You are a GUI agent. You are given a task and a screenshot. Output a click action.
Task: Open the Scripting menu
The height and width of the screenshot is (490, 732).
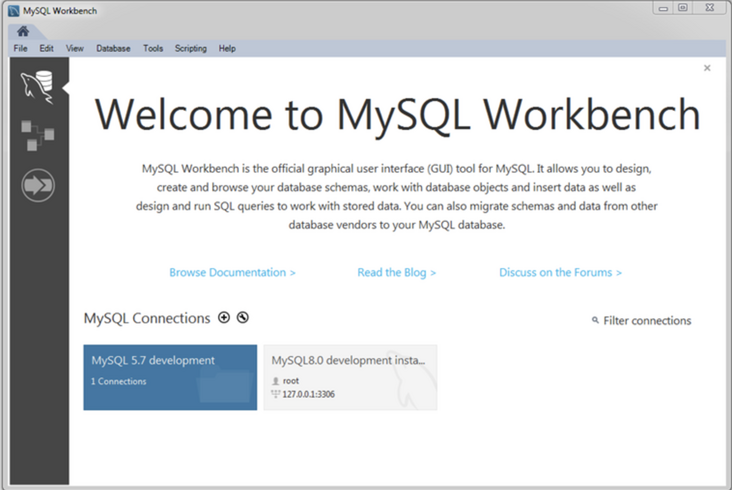(x=190, y=48)
